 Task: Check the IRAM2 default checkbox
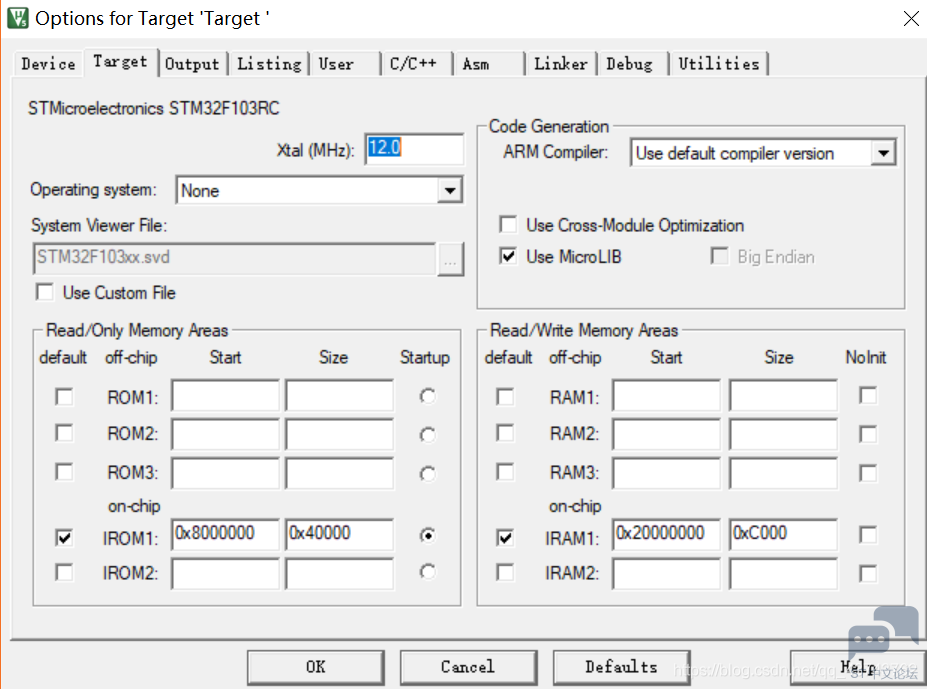click(505, 572)
